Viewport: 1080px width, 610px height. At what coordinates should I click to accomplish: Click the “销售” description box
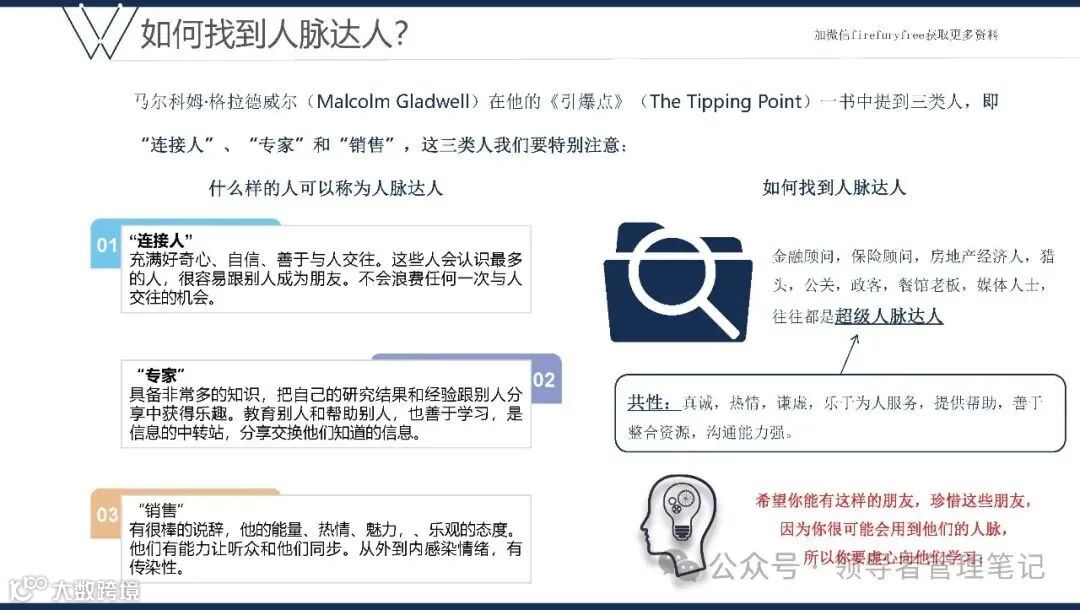pos(326,538)
